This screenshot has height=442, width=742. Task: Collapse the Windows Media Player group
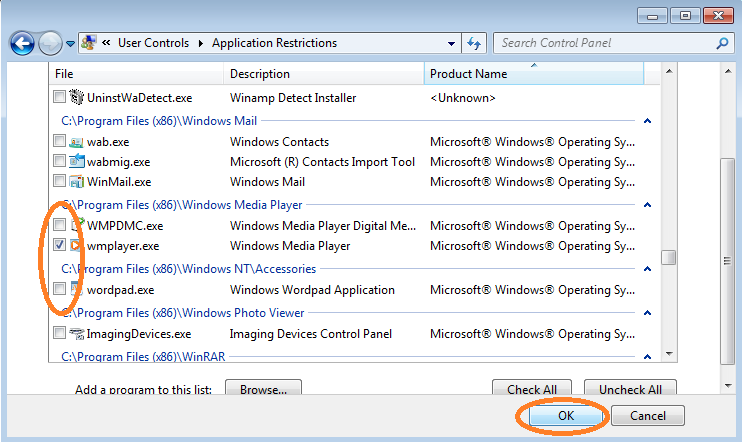coord(647,205)
